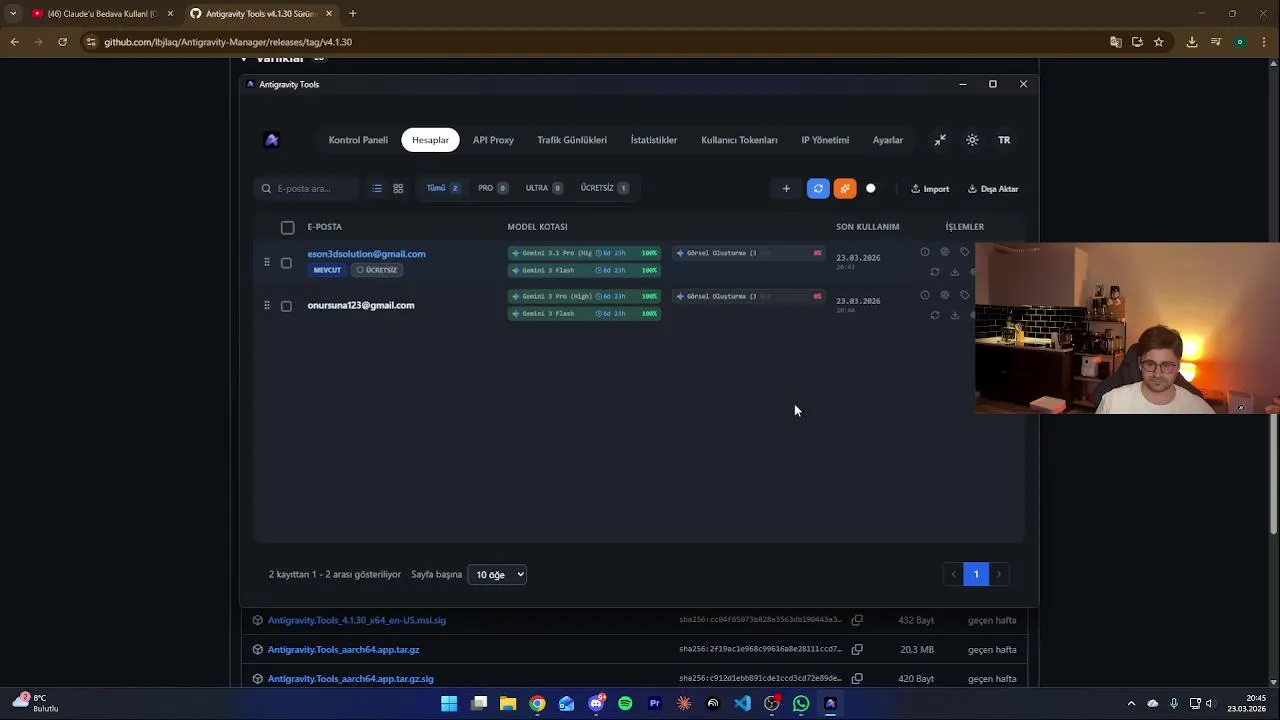The width and height of the screenshot is (1280, 720).
Task: Open the Kontrol Paneli tab
Action: (x=358, y=140)
